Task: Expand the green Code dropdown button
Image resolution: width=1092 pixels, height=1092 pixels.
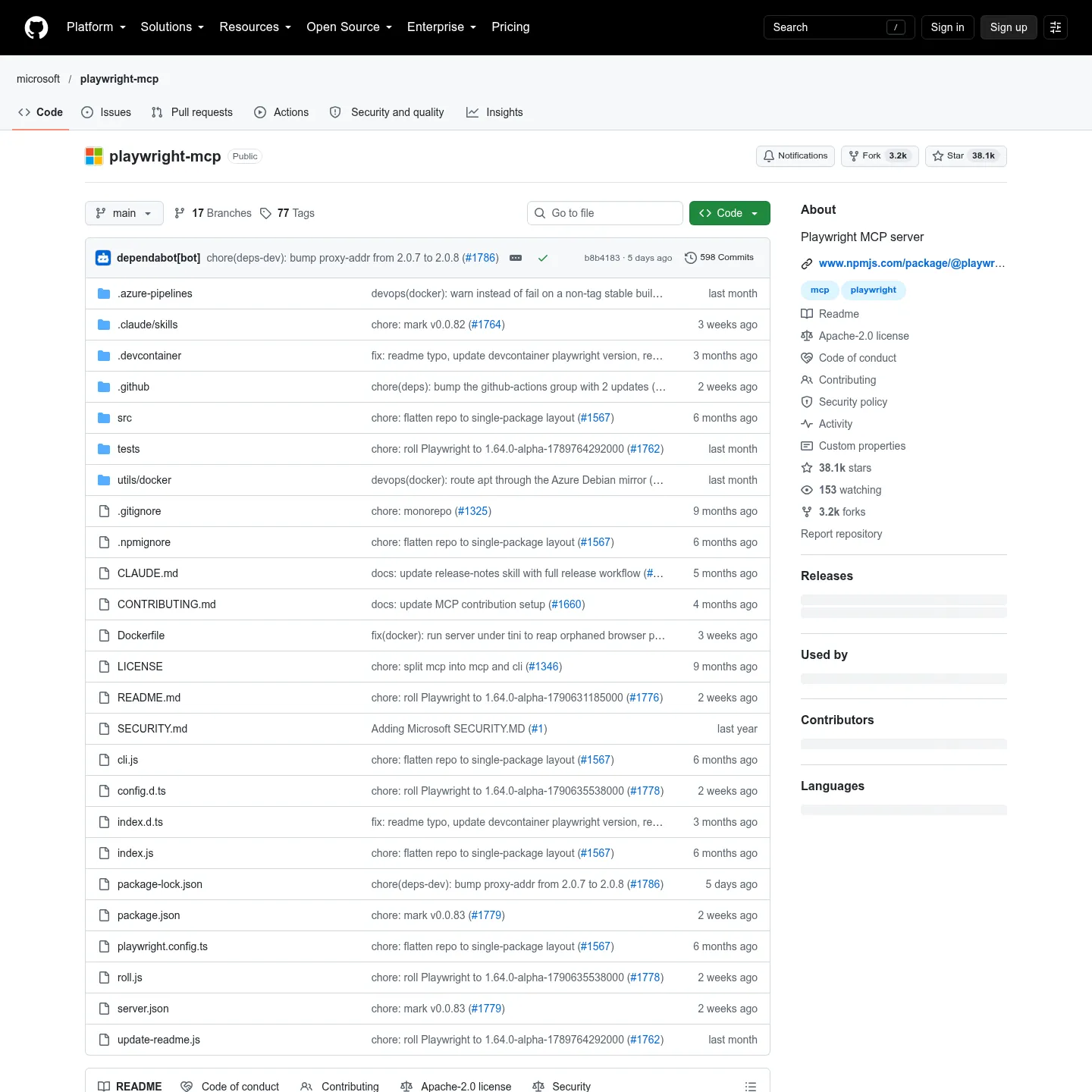Action: [x=730, y=213]
